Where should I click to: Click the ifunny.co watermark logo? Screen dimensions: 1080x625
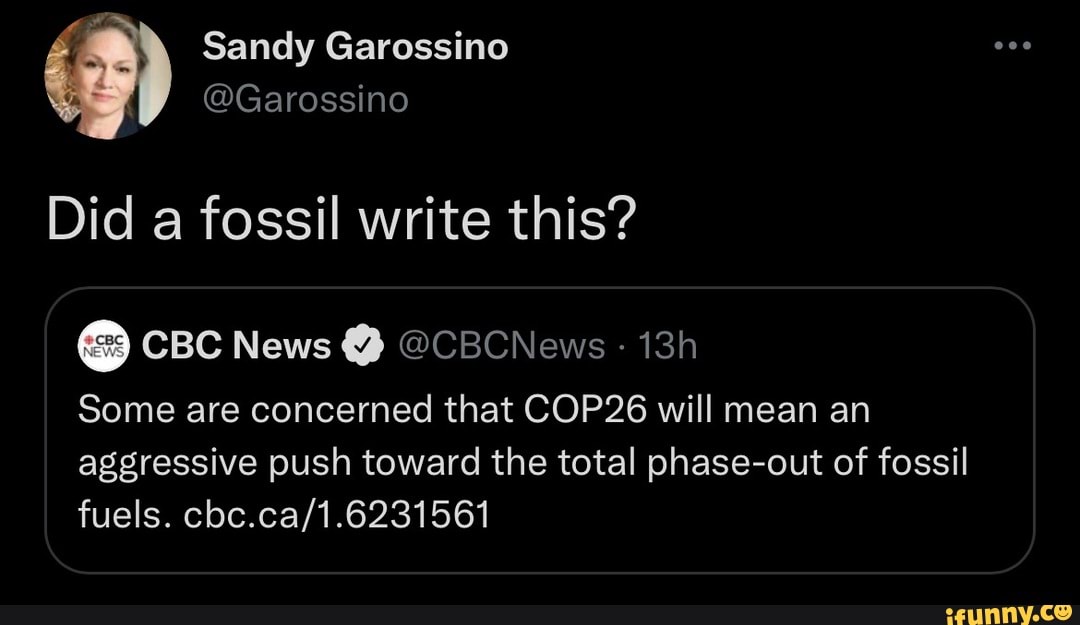1009,612
